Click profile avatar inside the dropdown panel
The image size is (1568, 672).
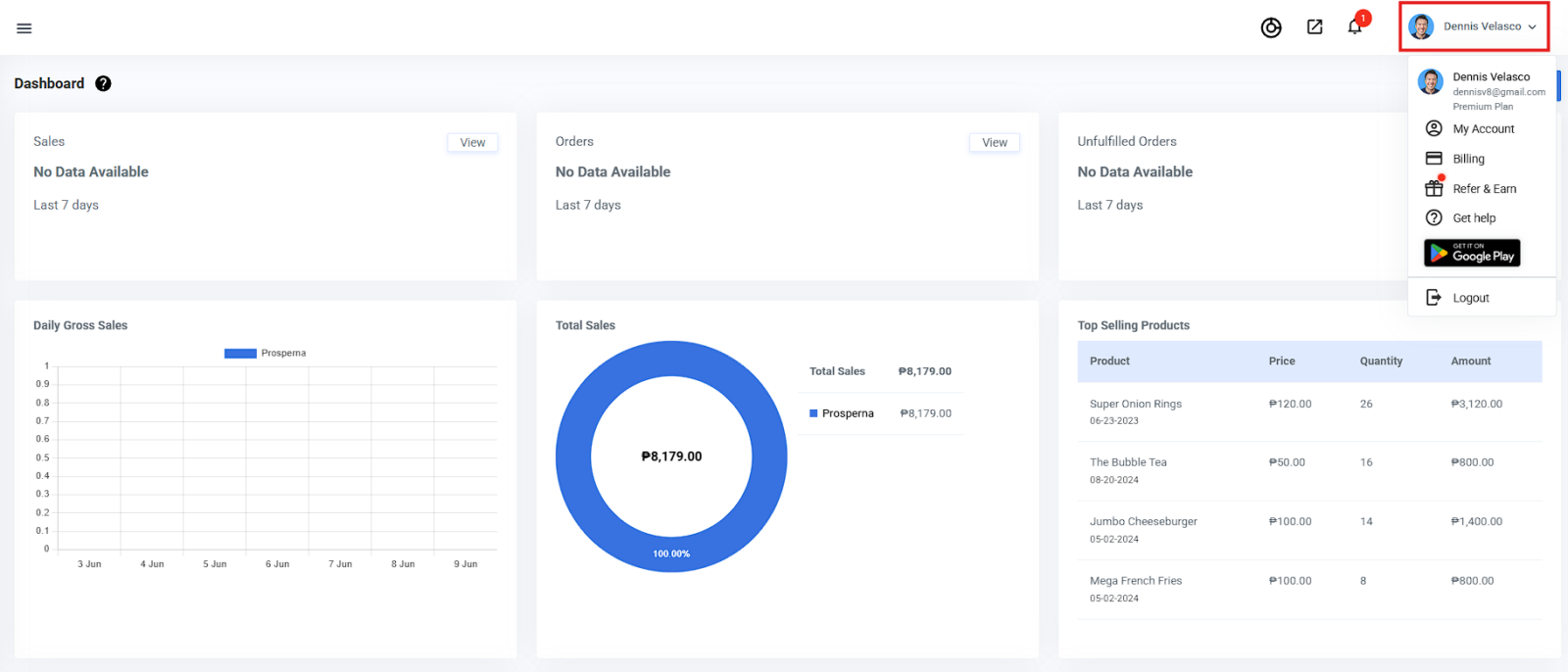(x=1430, y=82)
